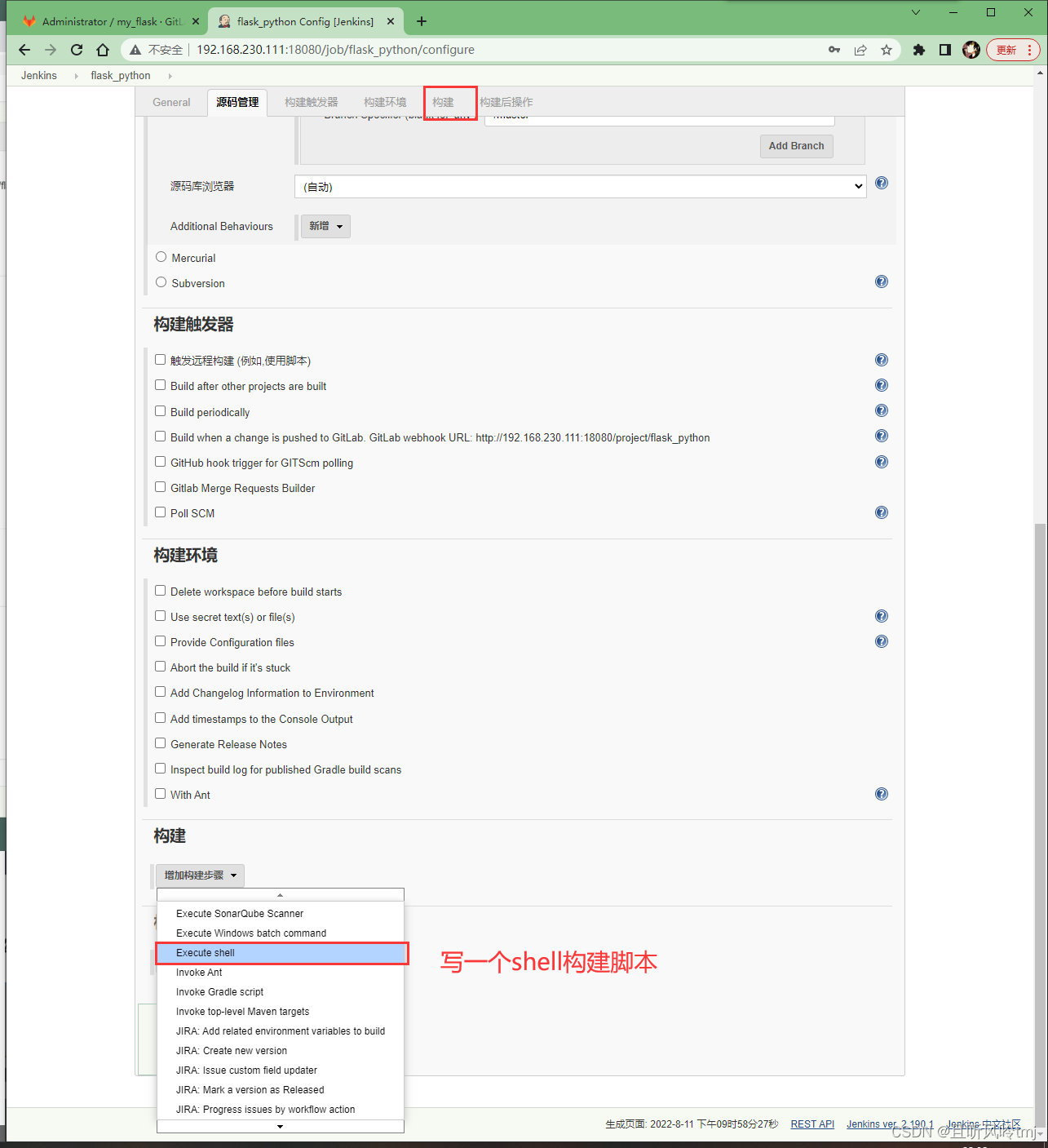The height and width of the screenshot is (1148, 1048).
Task: Switch to the 源码管理 tab
Action: [x=237, y=102]
